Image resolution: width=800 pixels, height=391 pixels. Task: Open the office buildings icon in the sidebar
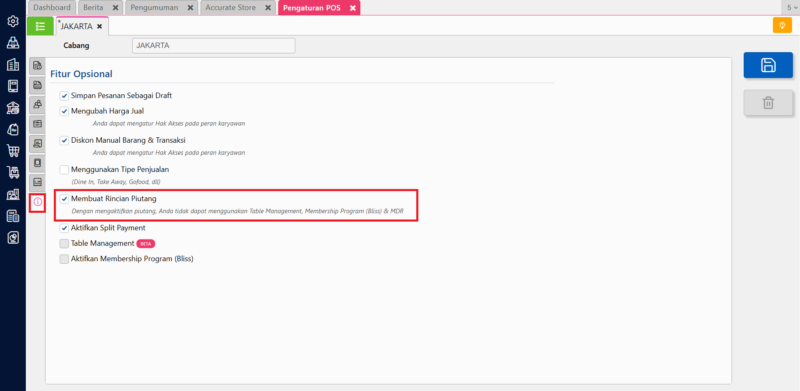[13, 65]
